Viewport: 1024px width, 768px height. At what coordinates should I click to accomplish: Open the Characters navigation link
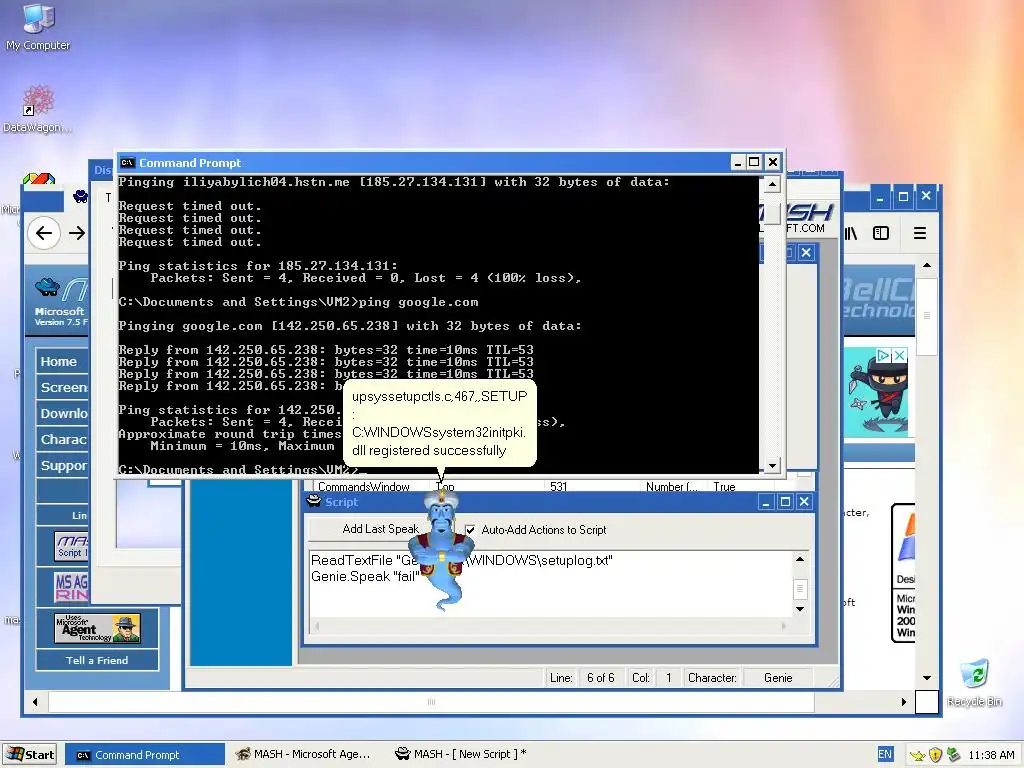coord(62,440)
